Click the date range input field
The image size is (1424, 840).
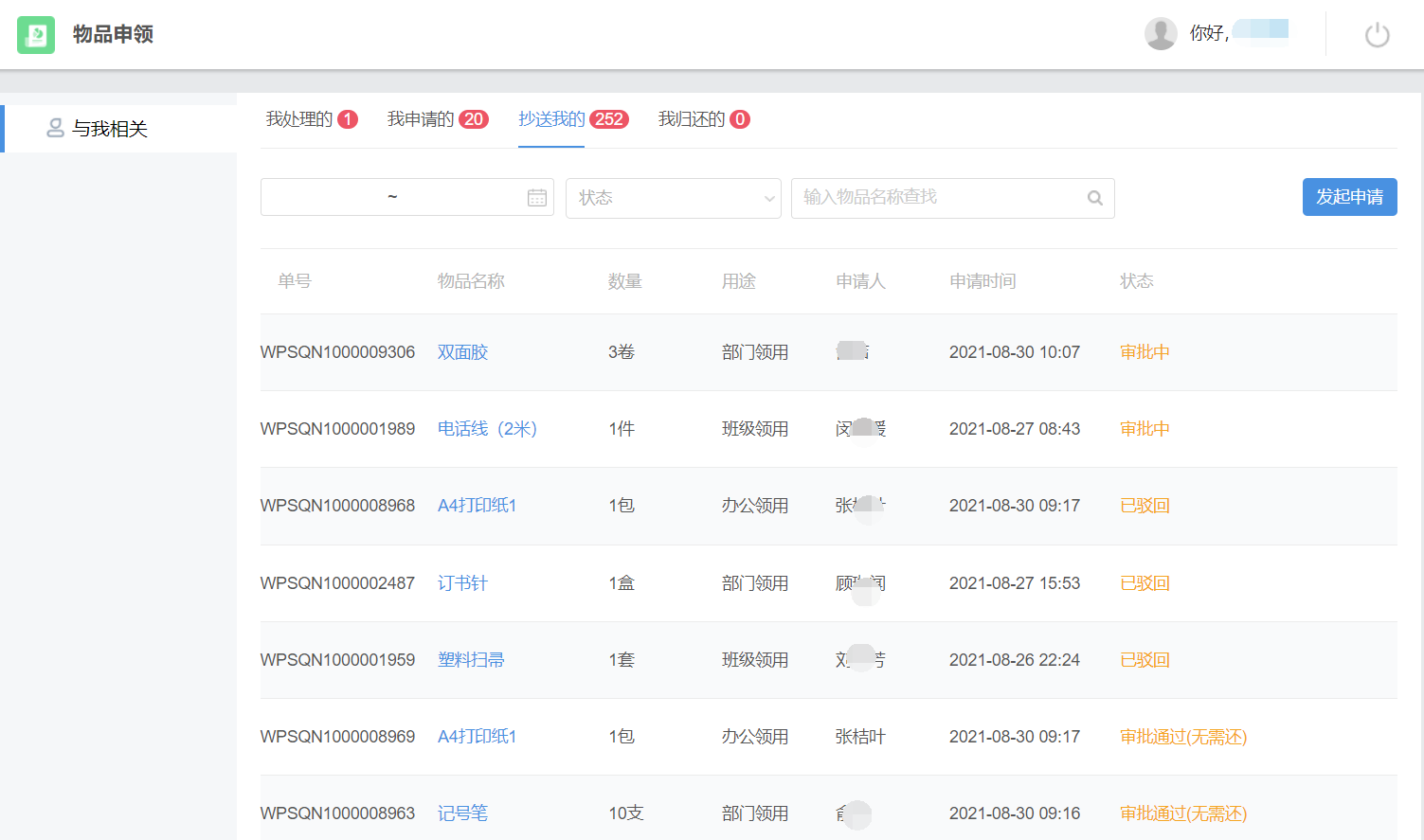[x=392, y=197]
